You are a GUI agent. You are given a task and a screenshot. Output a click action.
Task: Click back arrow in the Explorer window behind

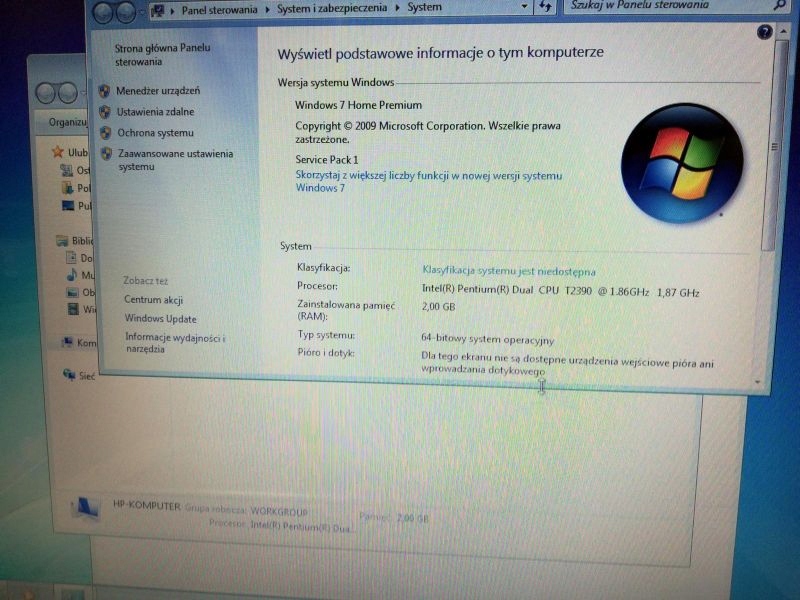pyautogui.click(x=46, y=93)
